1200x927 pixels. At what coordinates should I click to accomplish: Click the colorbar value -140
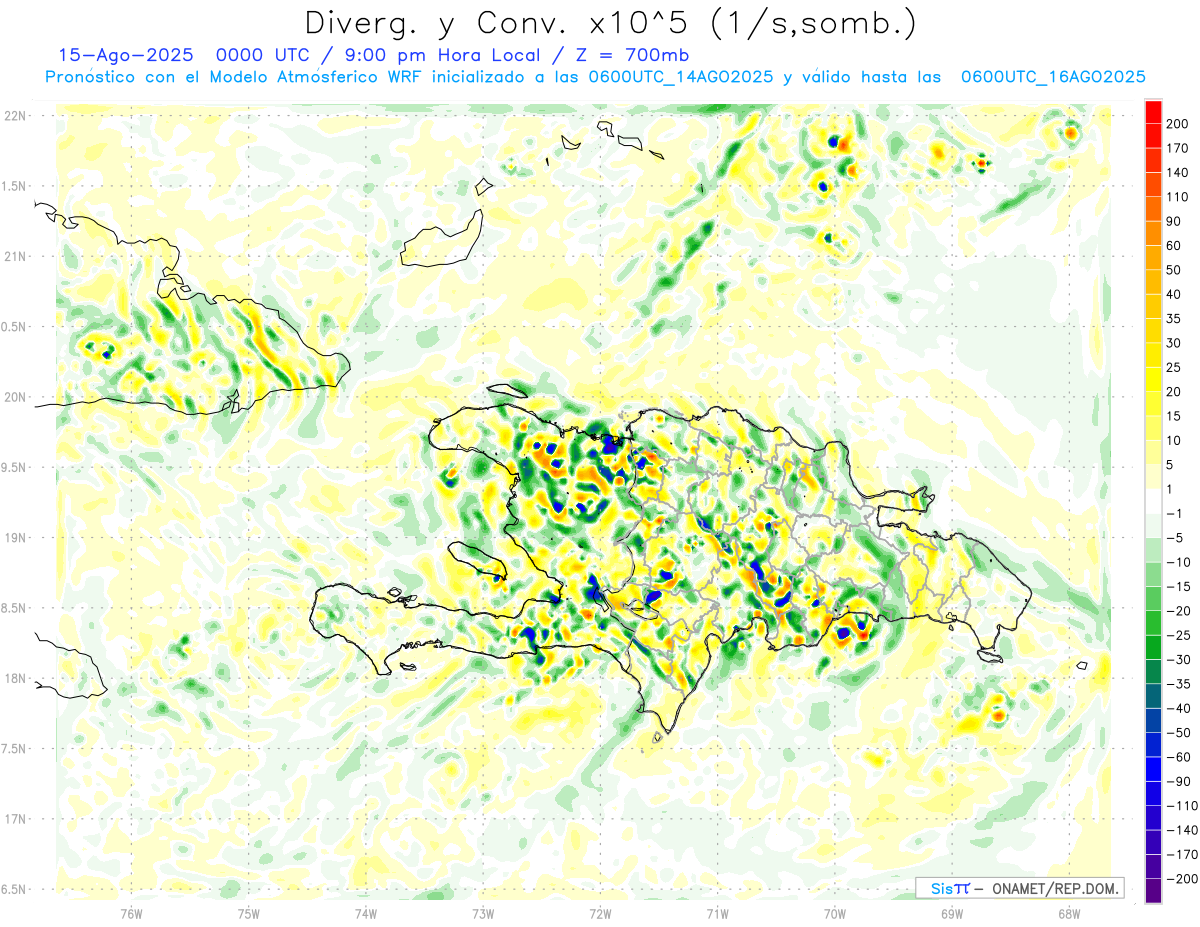click(1181, 831)
